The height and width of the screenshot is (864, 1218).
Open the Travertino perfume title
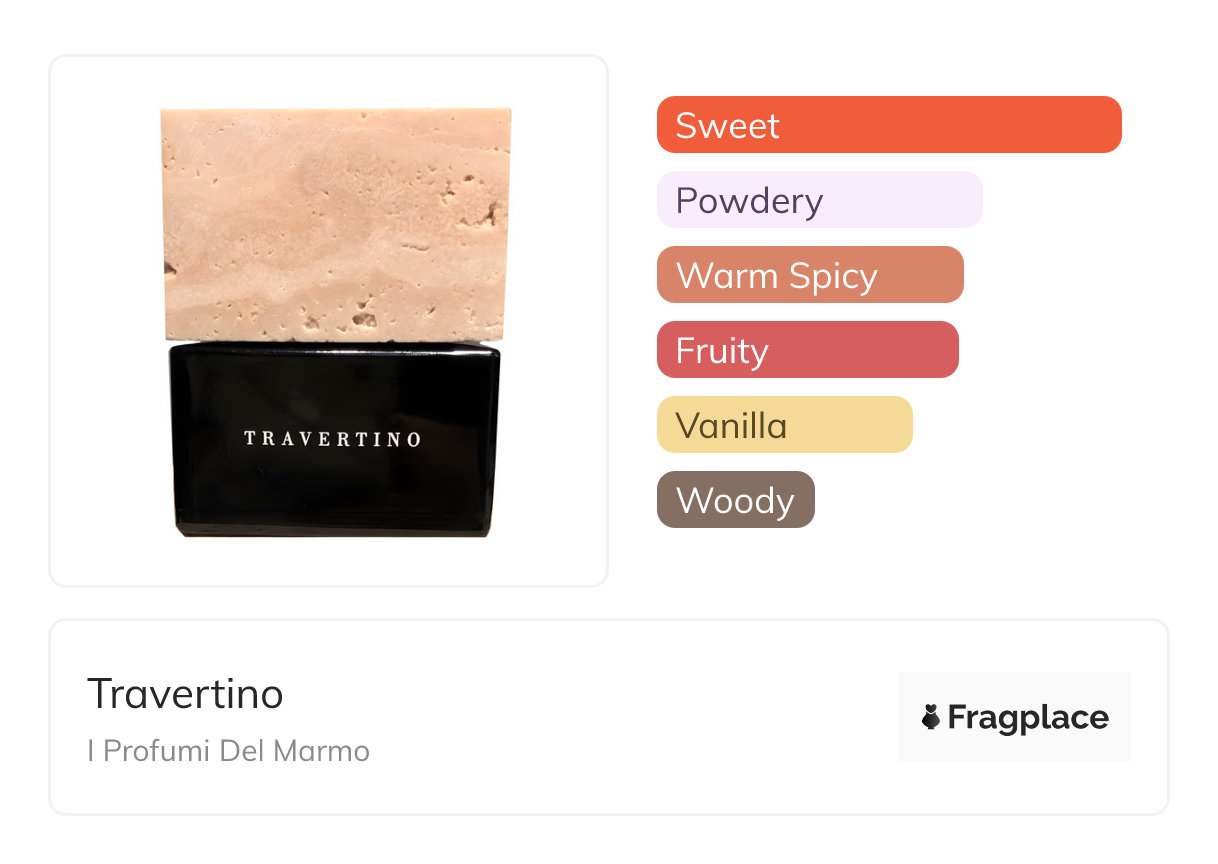pos(185,693)
